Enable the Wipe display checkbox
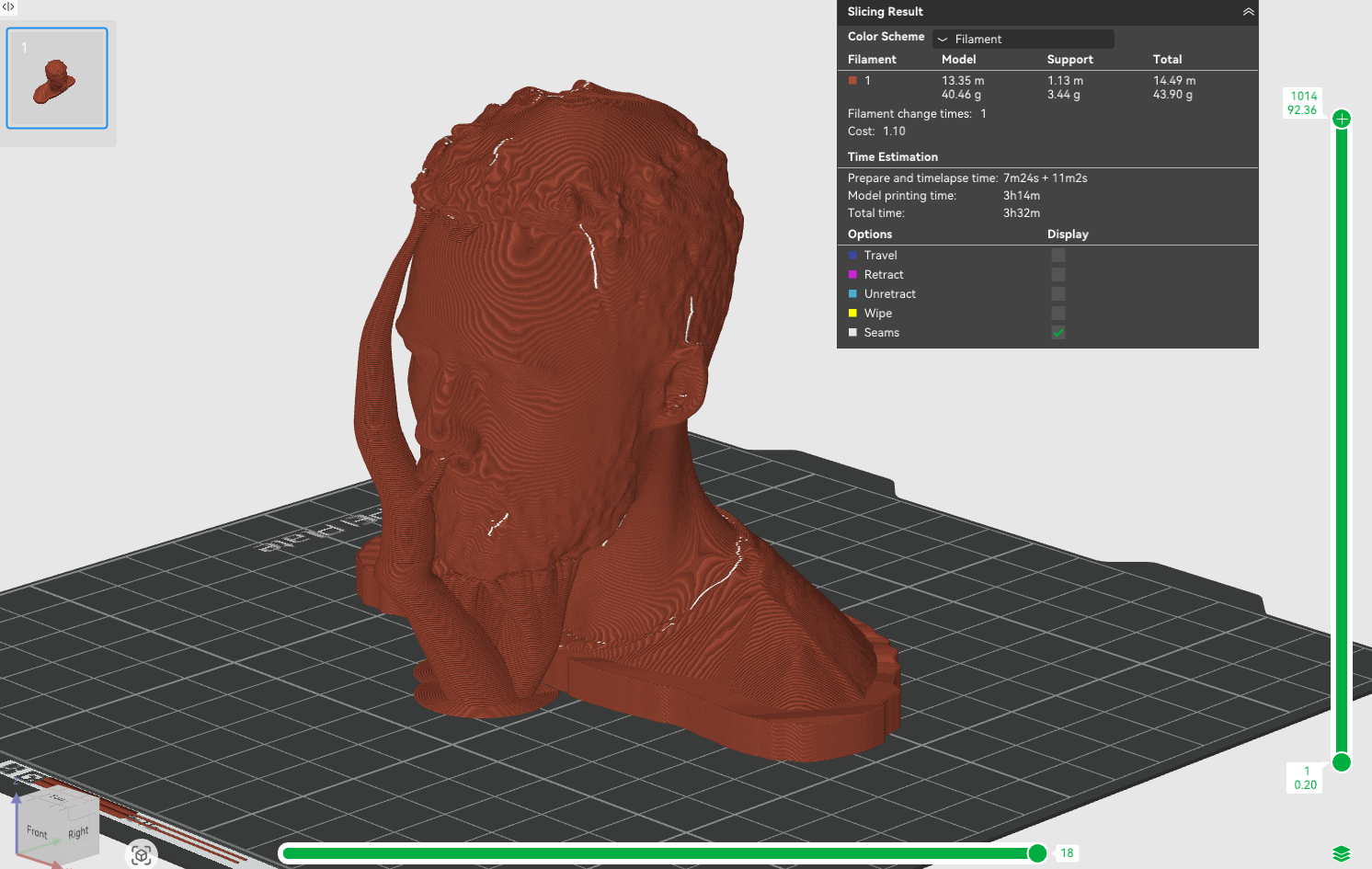The height and width of the screenshot is (869, 1372). point(1058,313)
